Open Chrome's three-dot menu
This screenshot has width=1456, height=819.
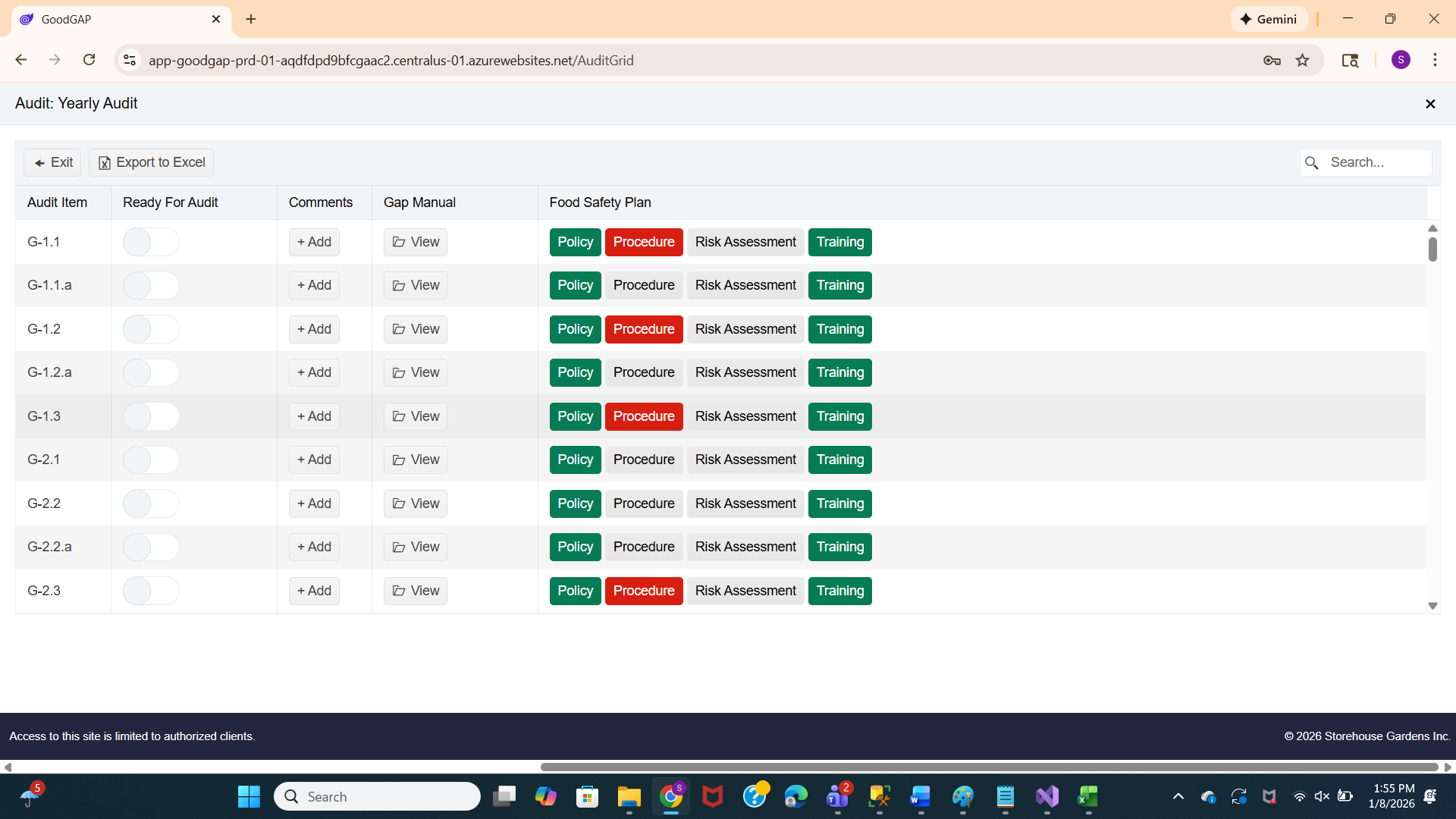(x=1435, y=60)
